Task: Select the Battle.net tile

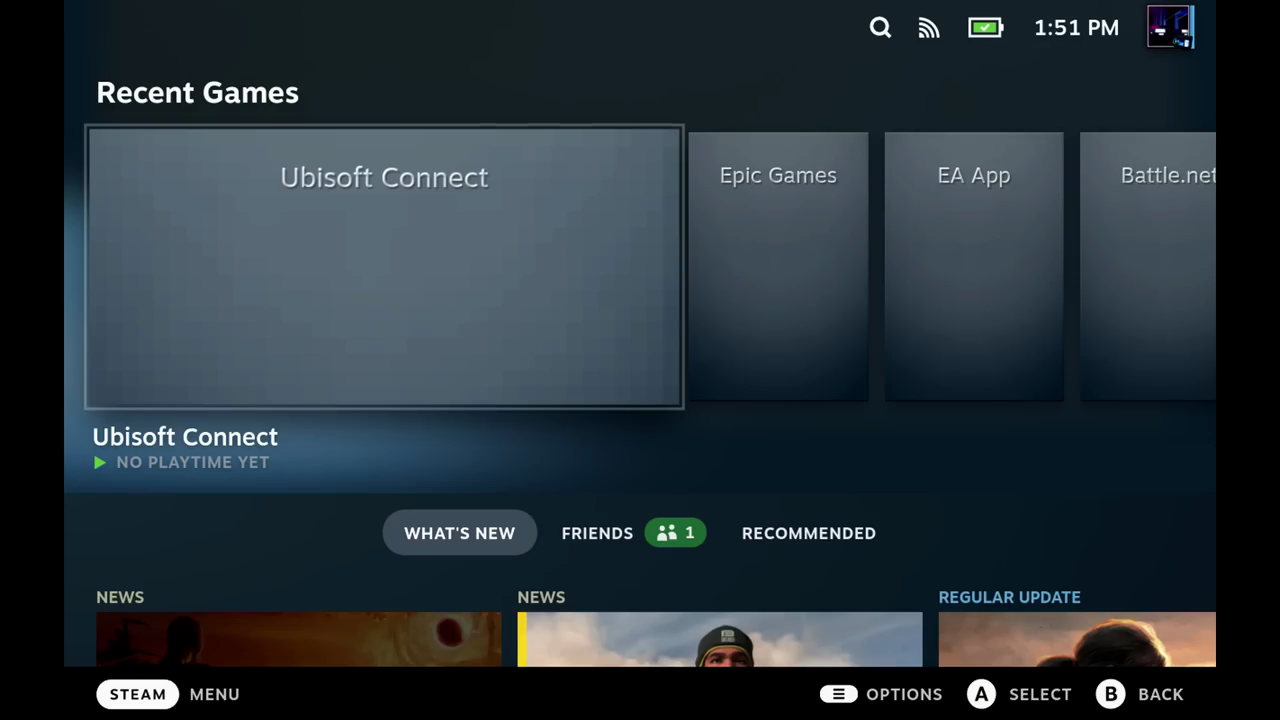Action: (1148, 266)
